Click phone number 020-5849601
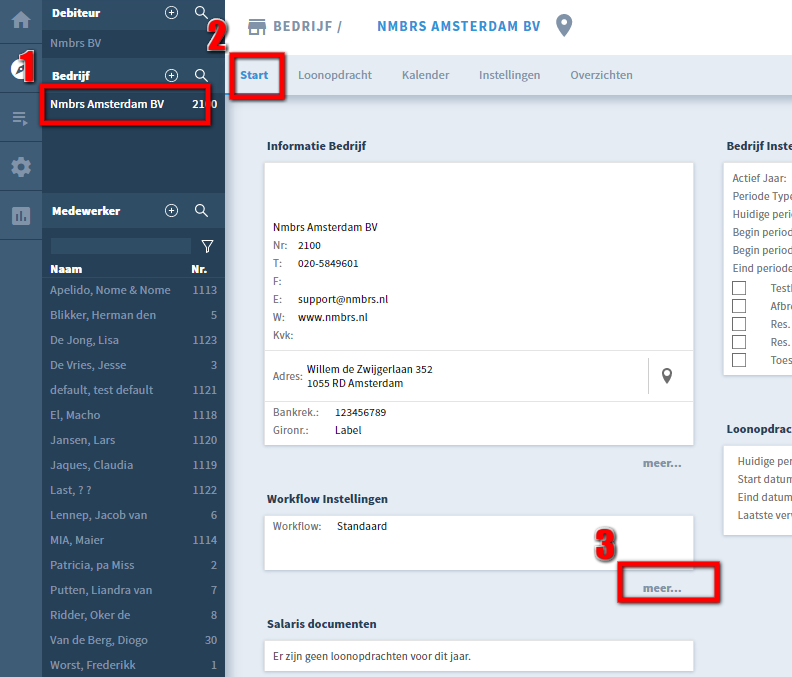This screenshot has height=677, width=792. pos(328,264)
